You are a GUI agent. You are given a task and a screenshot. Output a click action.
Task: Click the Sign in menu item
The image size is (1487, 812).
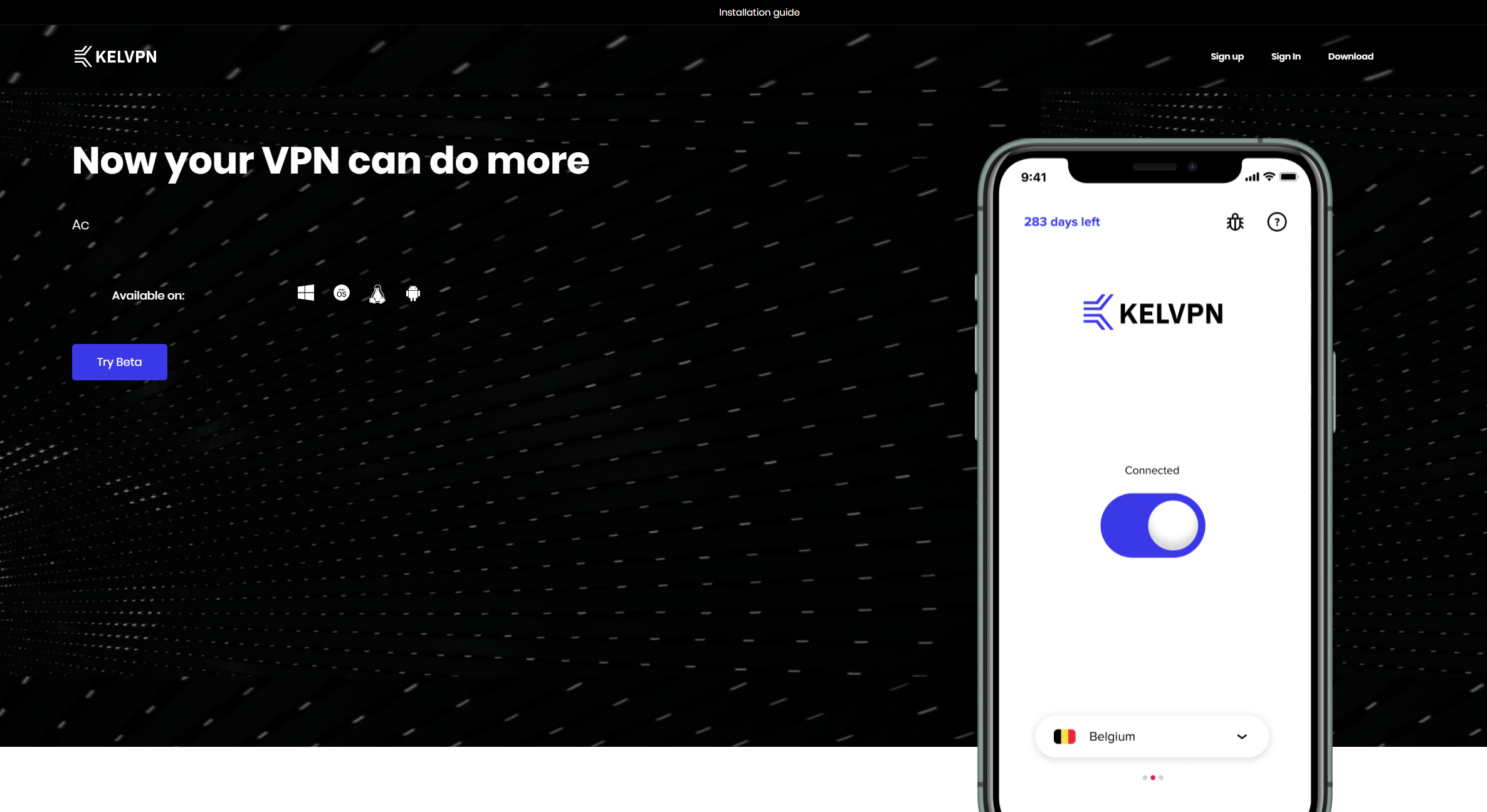[1286, 56]
